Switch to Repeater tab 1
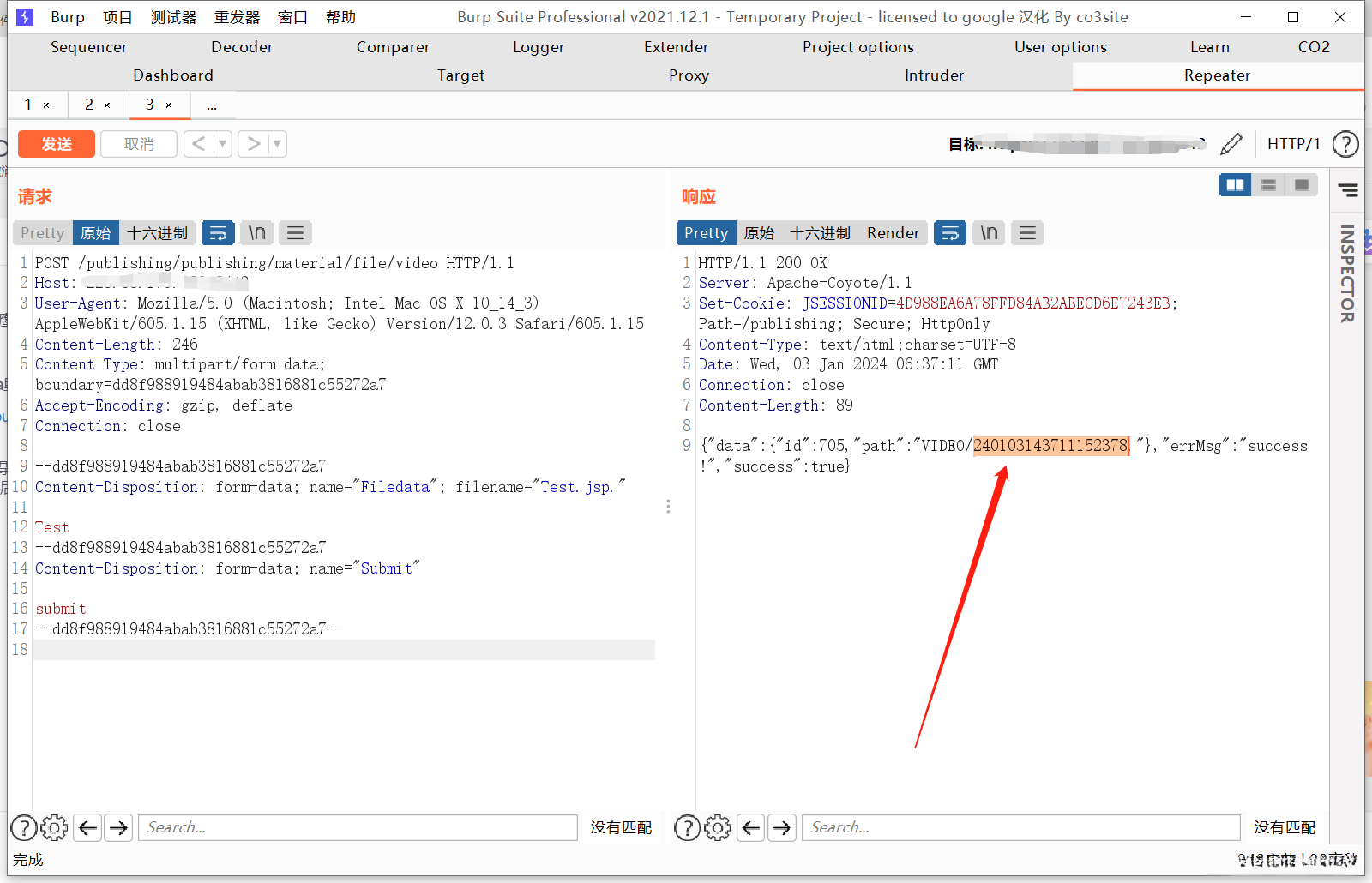 [x=28, y=105]
